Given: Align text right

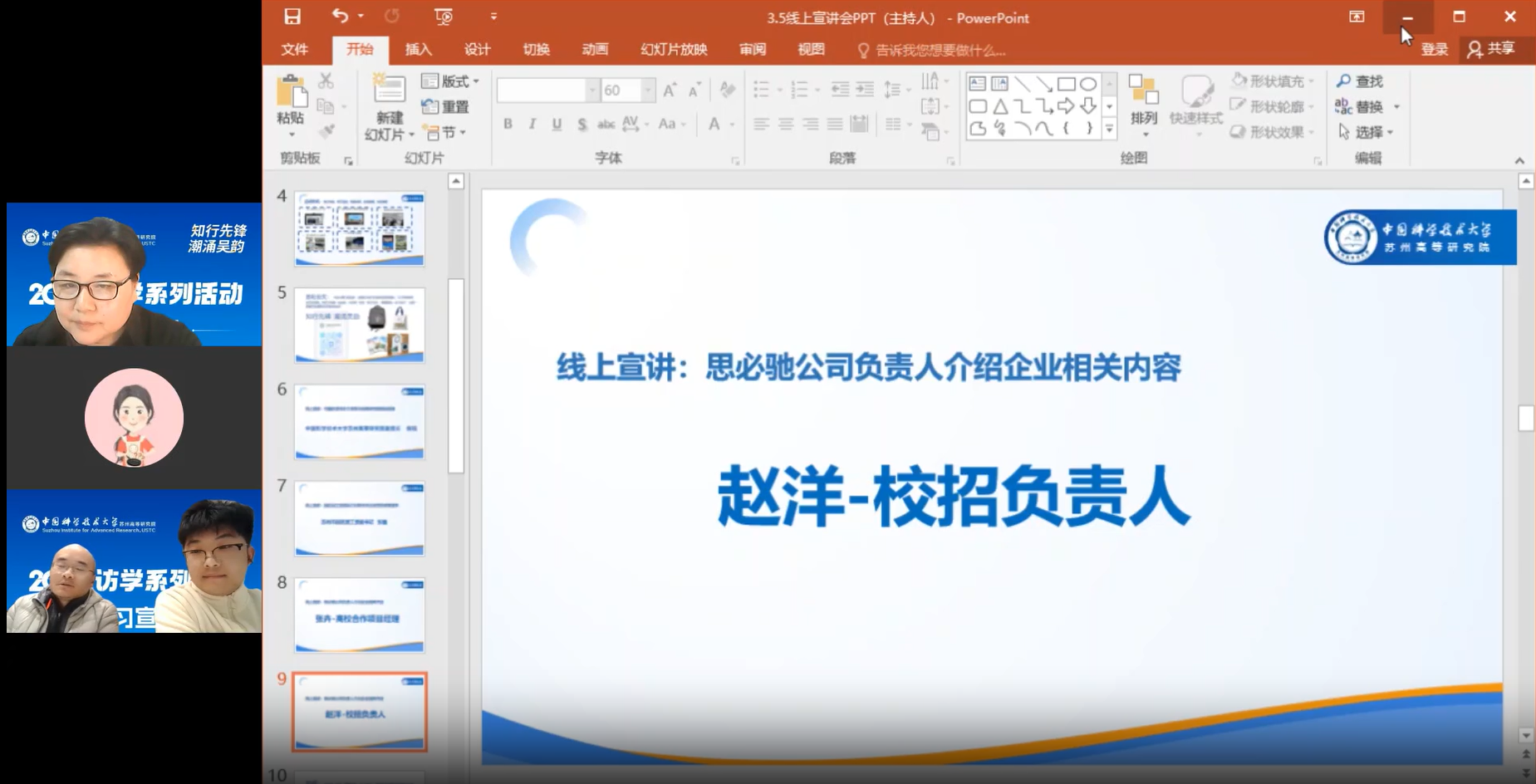Looking at the screenshot, I should click(811, 125).
